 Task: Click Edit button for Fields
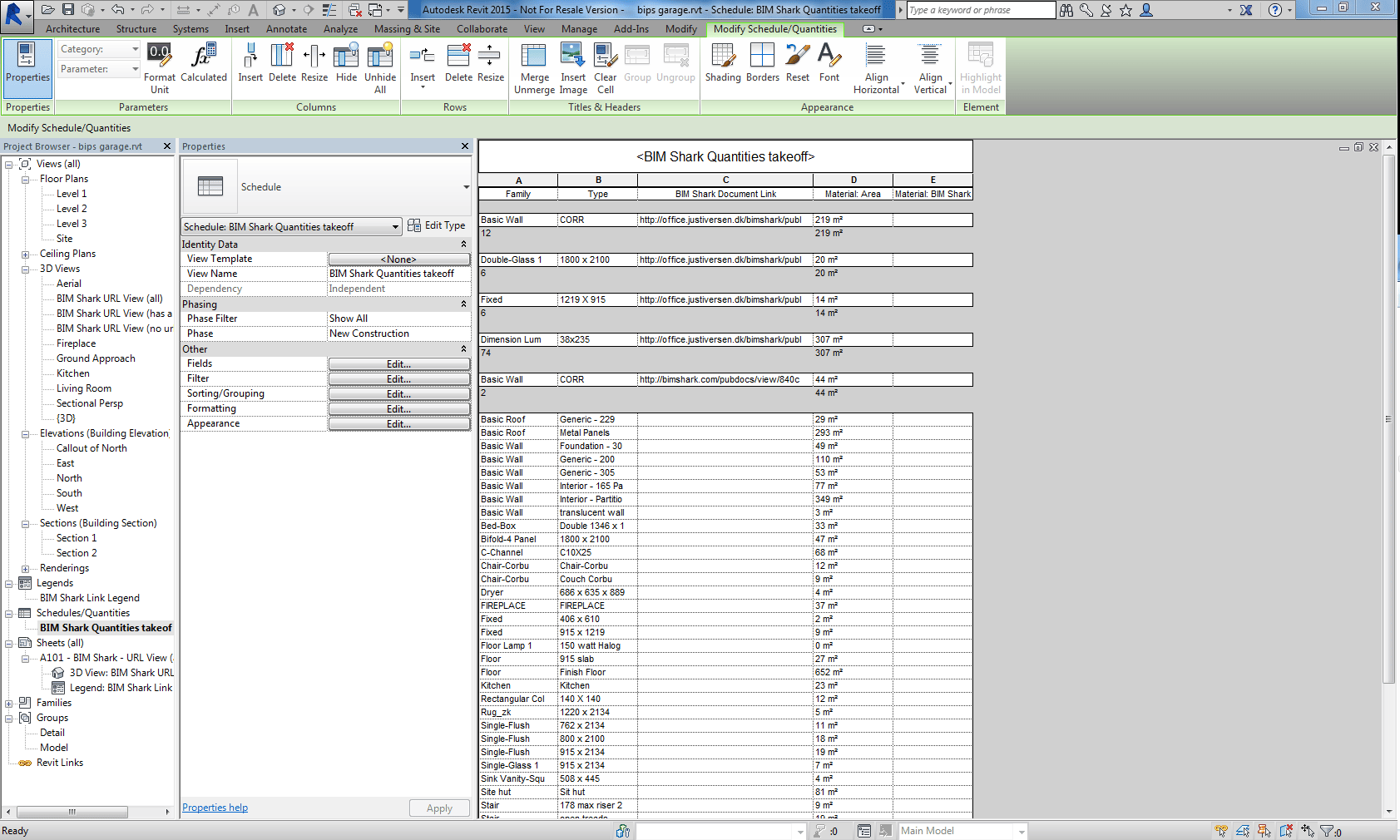pyautogui.click(x=399, y=364)
